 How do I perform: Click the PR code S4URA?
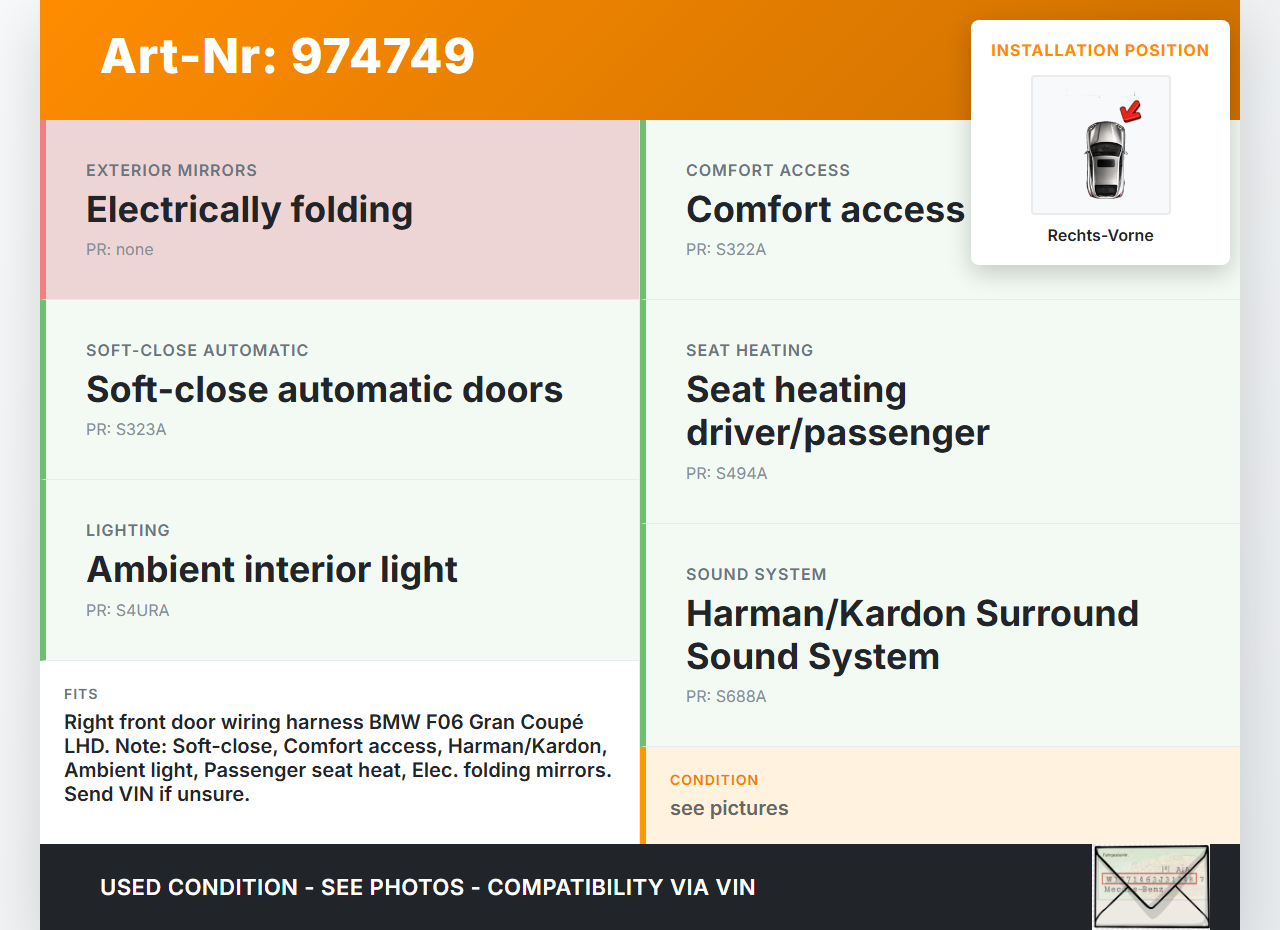[127, 611]
